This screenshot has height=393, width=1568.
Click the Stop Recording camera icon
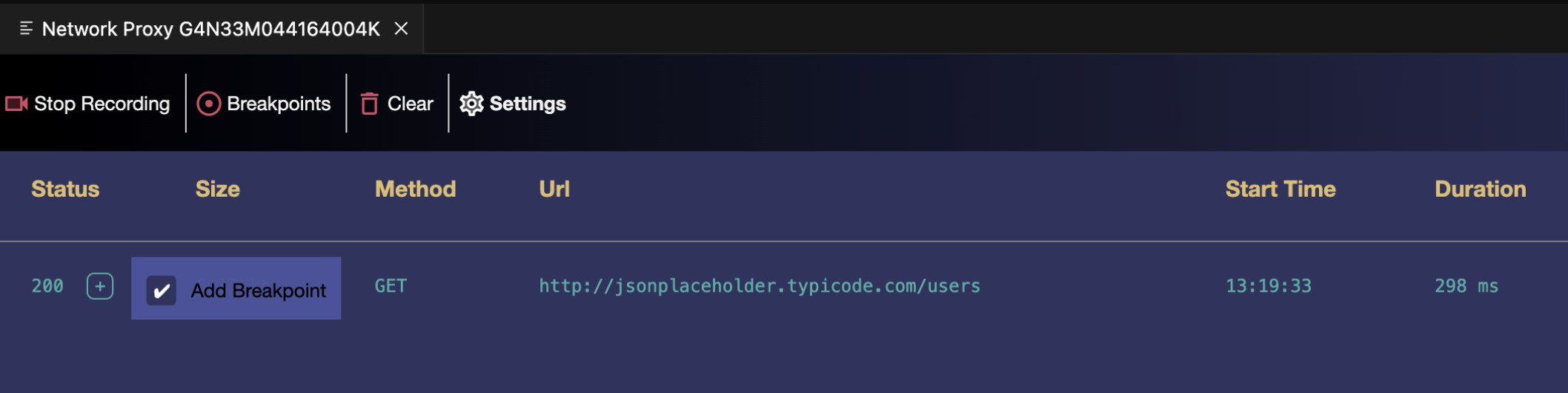[16, 104]
